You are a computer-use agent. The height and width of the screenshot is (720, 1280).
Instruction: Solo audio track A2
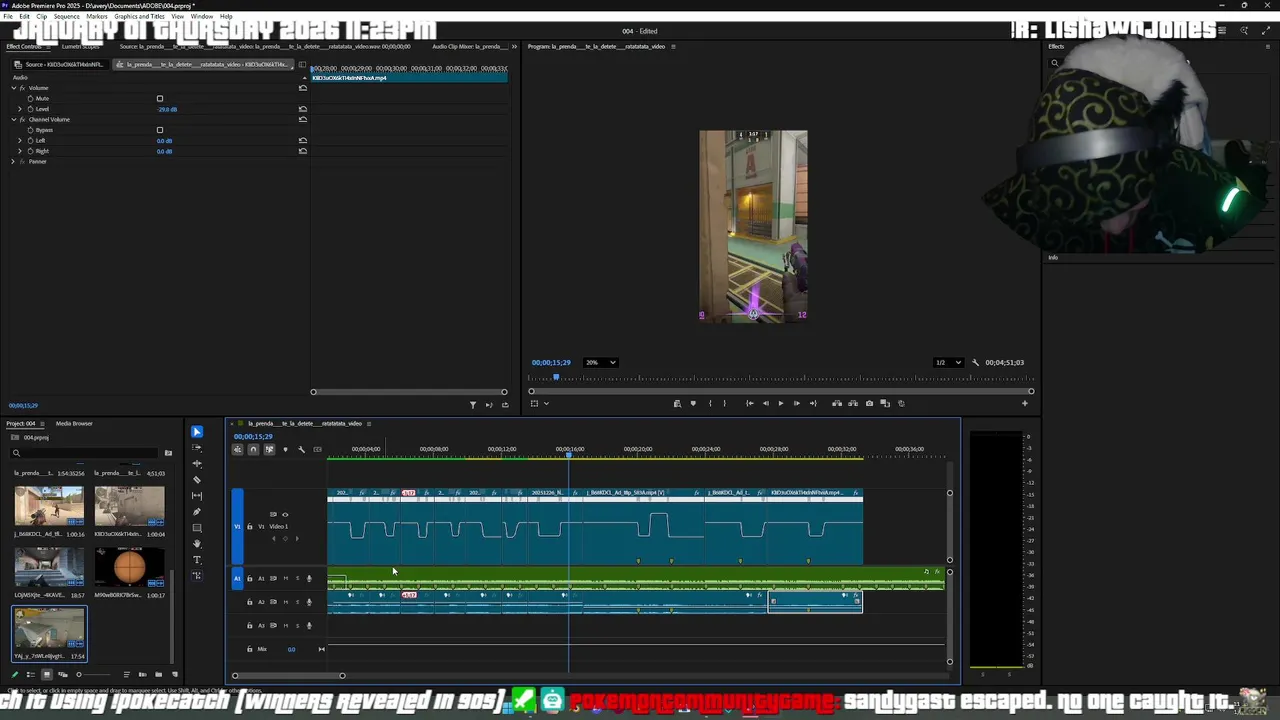click(x=297, y=602)
